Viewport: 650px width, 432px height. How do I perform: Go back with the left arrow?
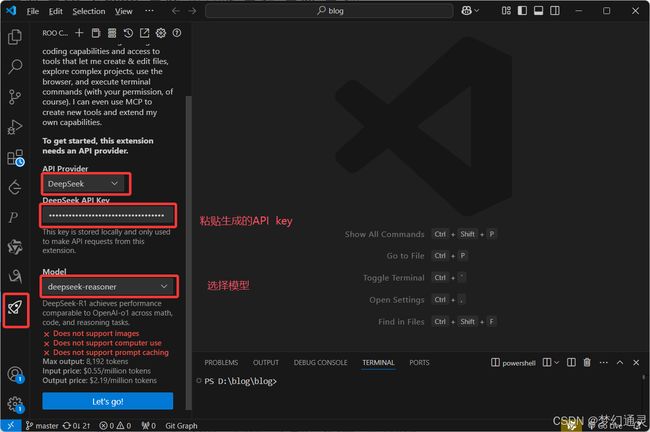176,11
